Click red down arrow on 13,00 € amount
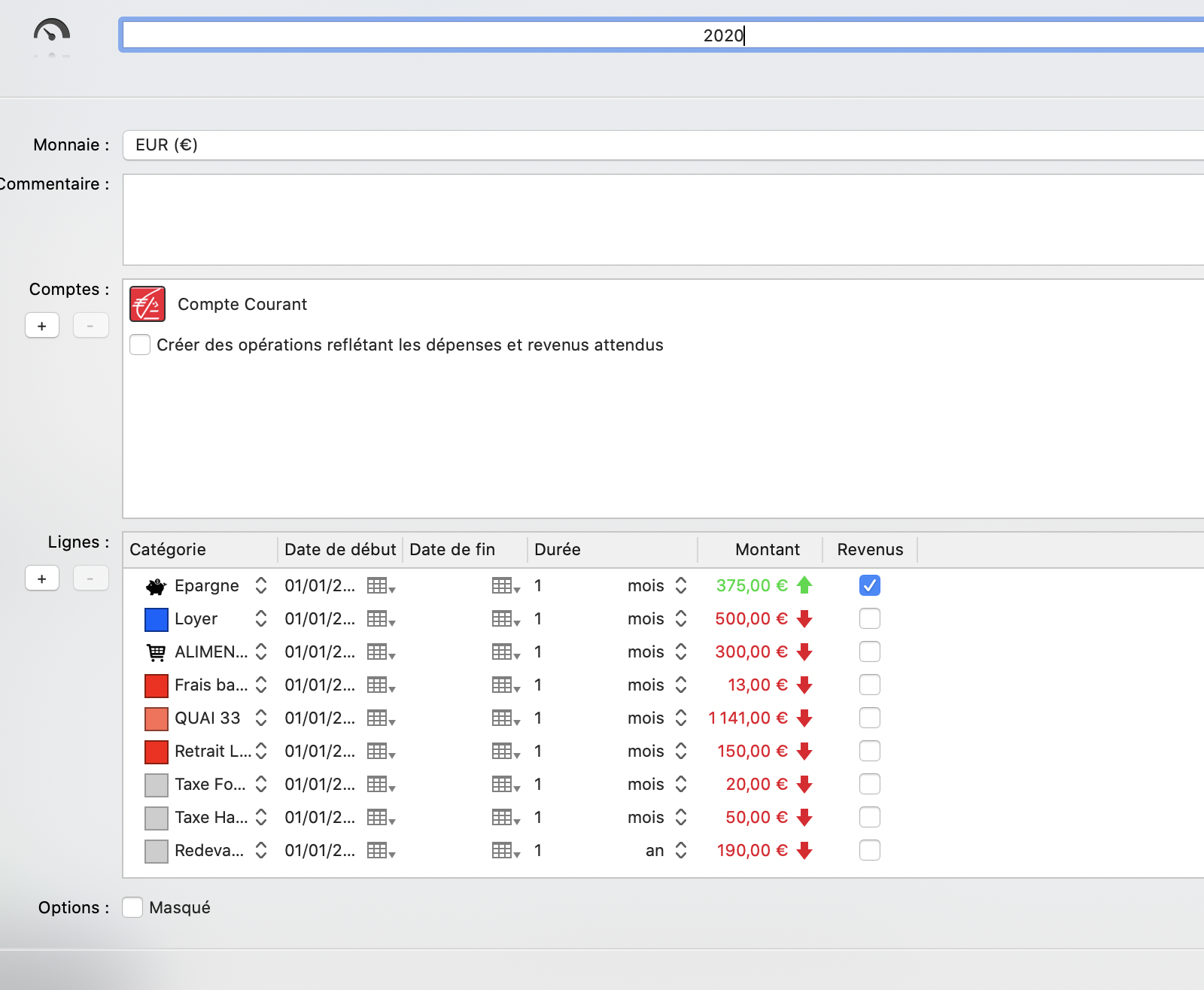This screenshot has height=990, width=1204. 804,685
